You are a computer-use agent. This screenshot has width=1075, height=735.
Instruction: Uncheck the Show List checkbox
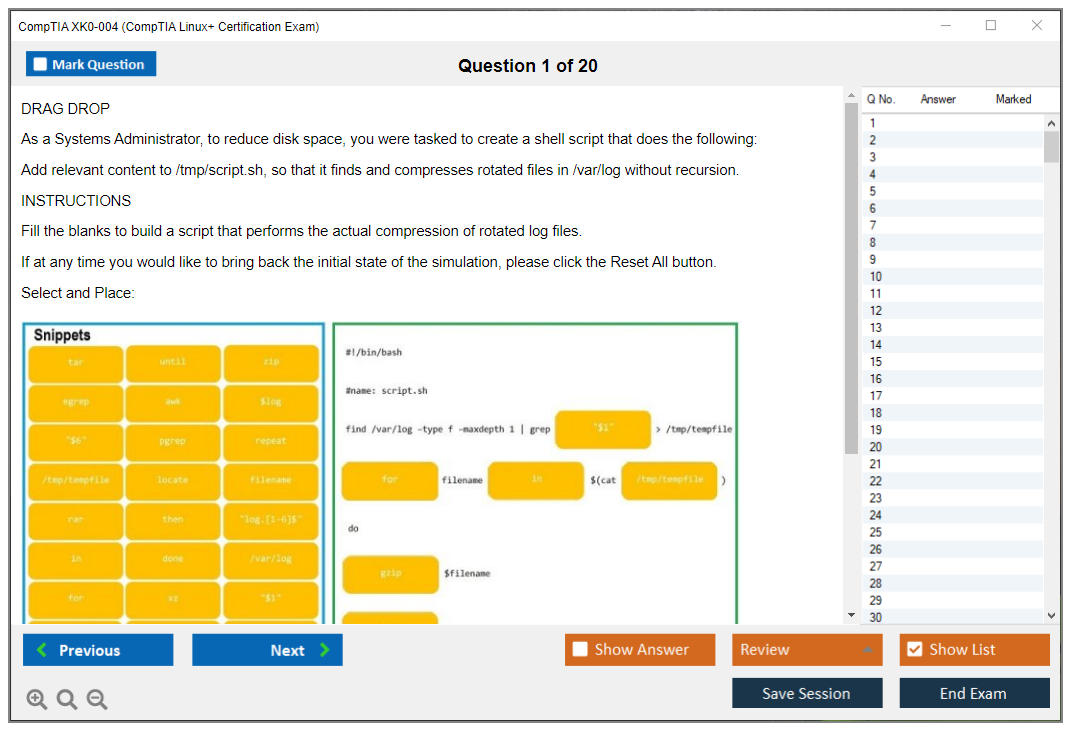[914, 650]
